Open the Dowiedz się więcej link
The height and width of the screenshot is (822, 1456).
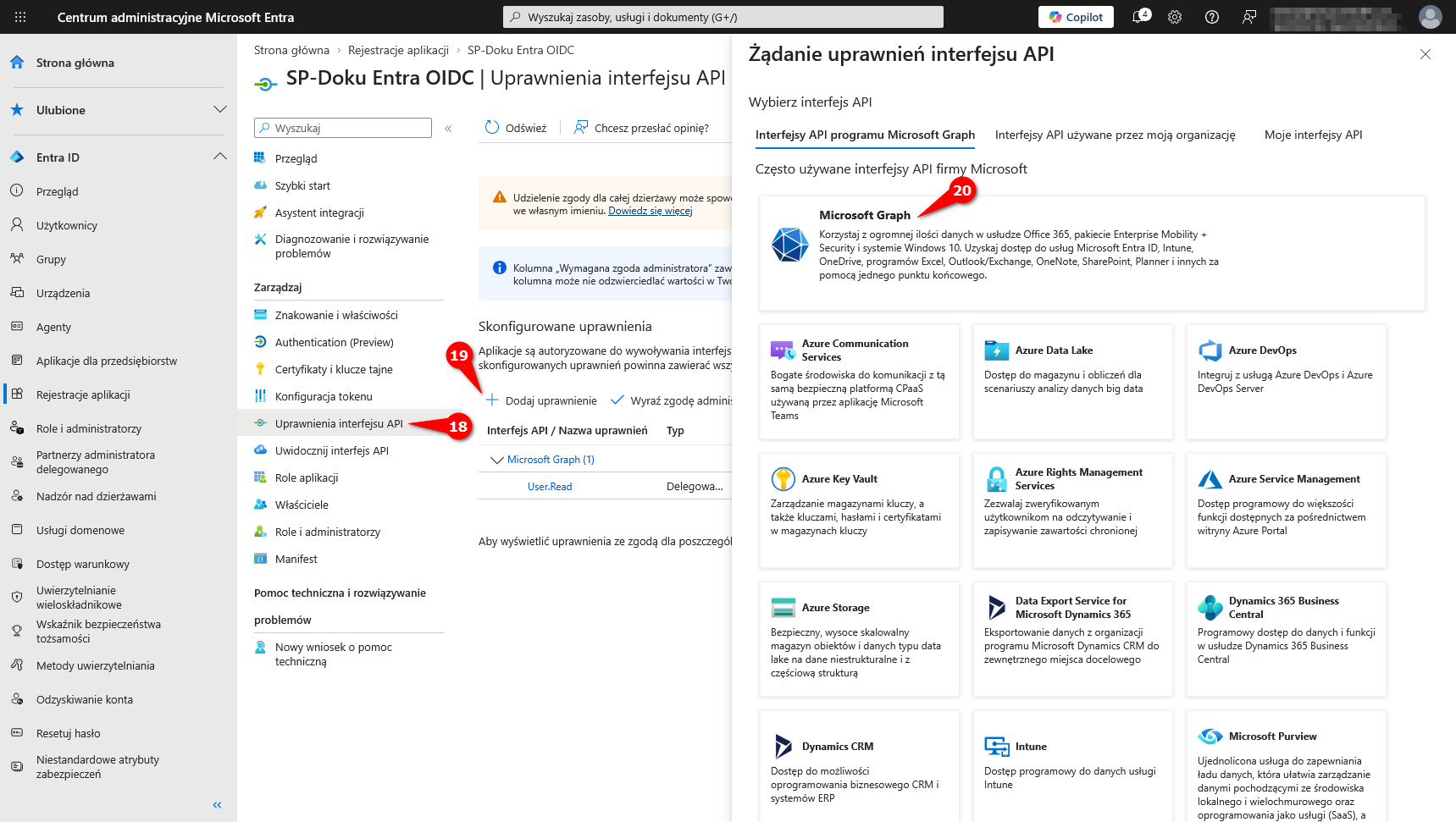(x=650, y=211)
